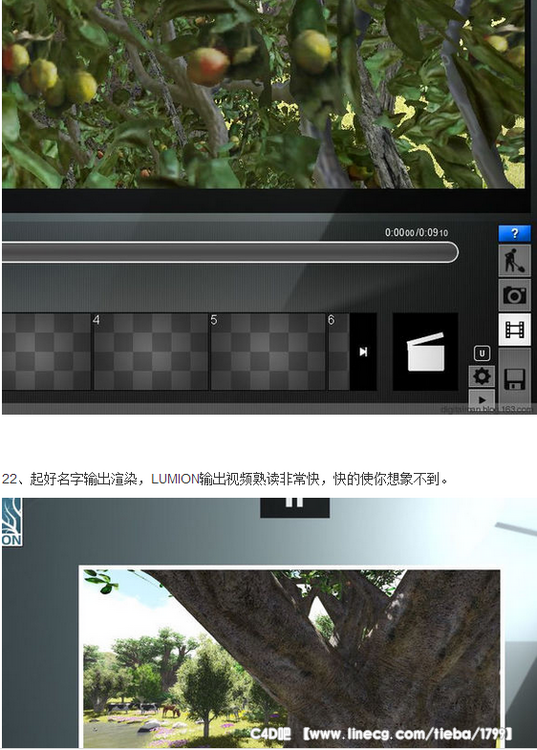Screen dimensions: 537x750
Task: Skip to next clips arrow button
Action: tap(363, 352)
